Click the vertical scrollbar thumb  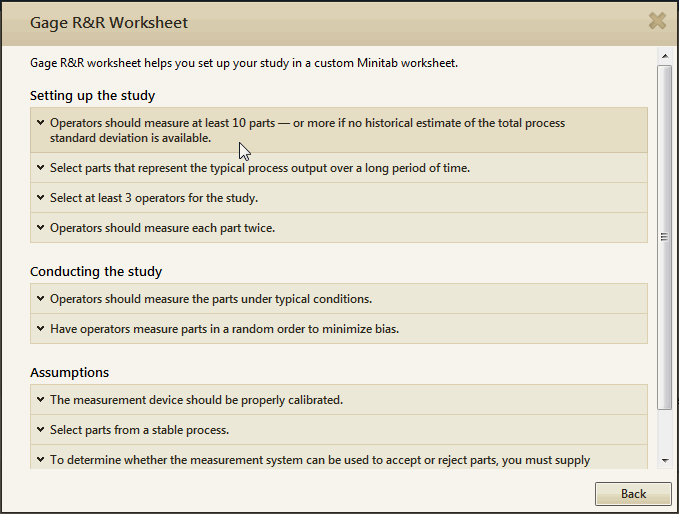[x=665, y=237]
